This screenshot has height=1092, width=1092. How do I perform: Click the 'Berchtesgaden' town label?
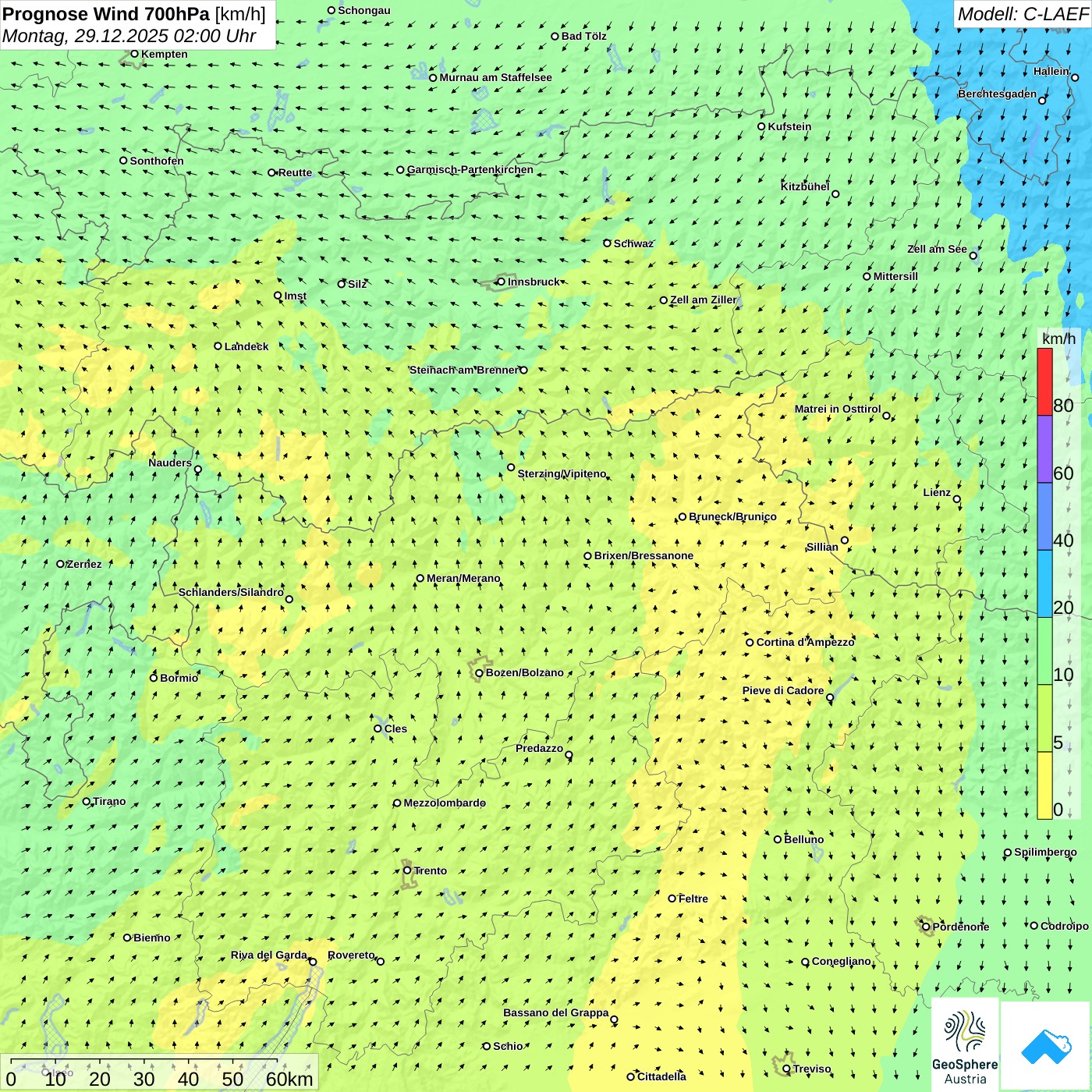coord(998,94)
